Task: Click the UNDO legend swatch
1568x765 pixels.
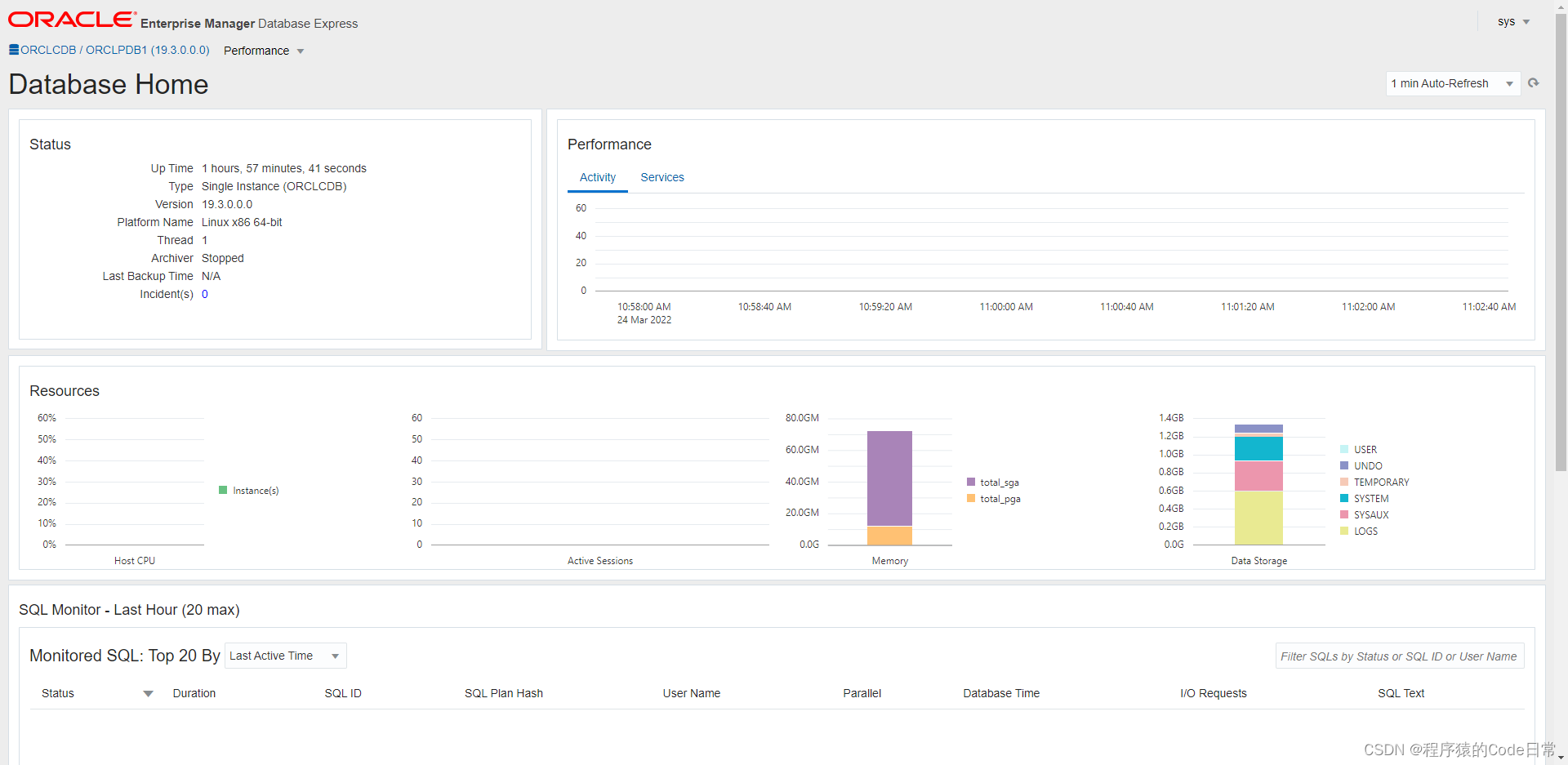Action: tap(1344, 465)
